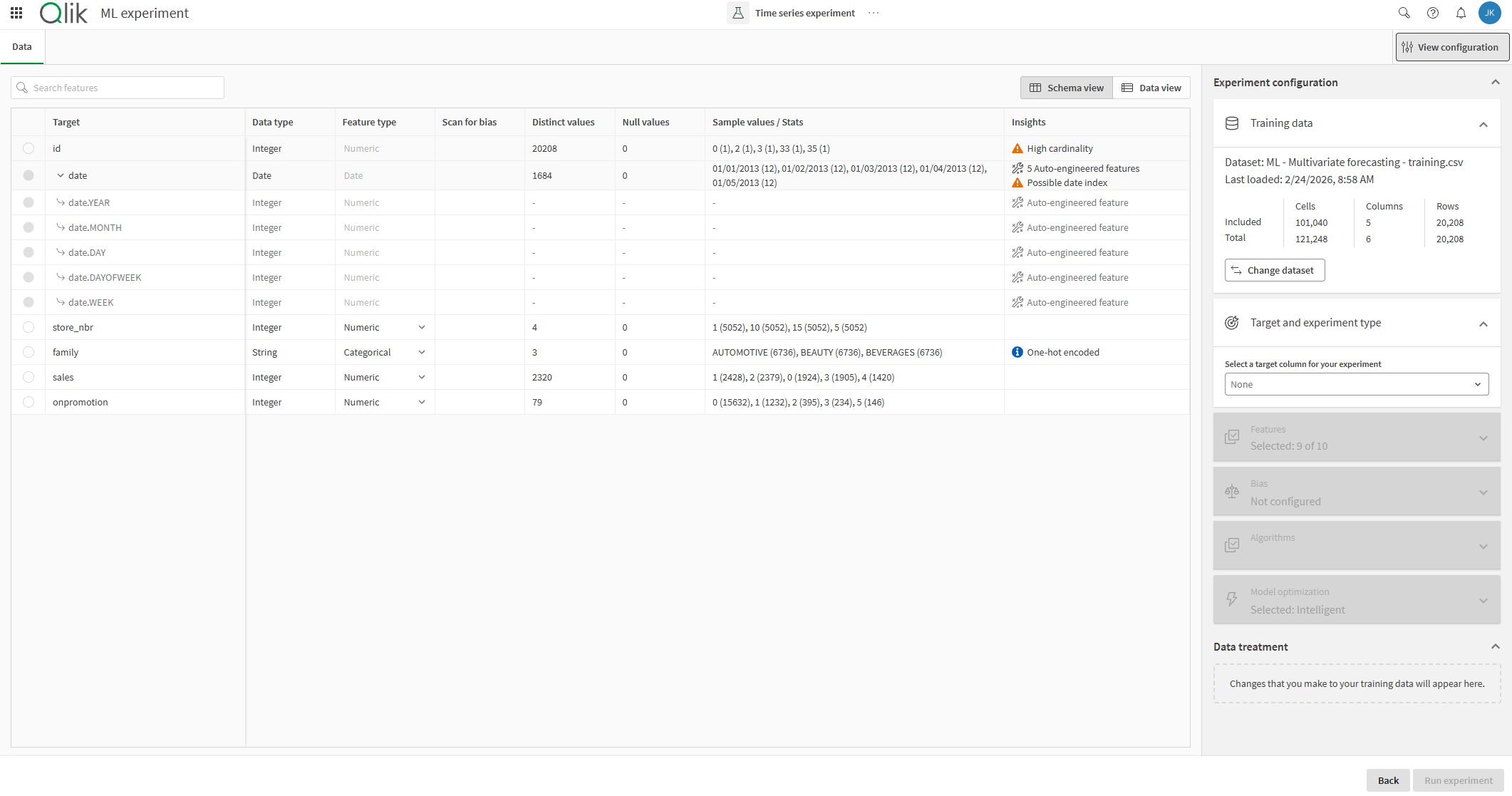Click the Search features input field

[x=118, y=87]
